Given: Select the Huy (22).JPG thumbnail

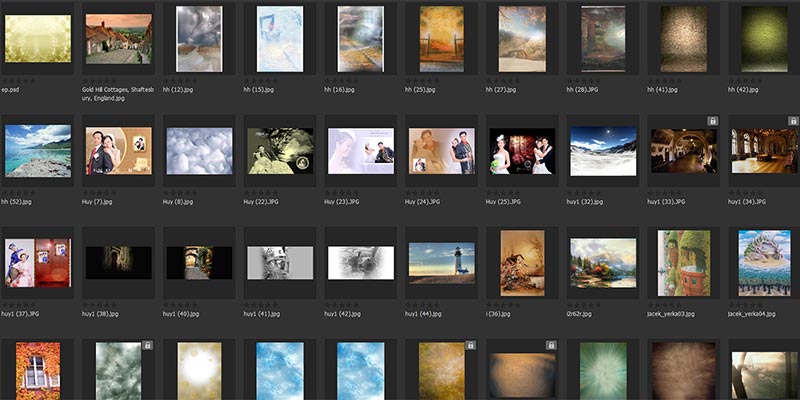Looking at the screenshot, I should (280, 151).
